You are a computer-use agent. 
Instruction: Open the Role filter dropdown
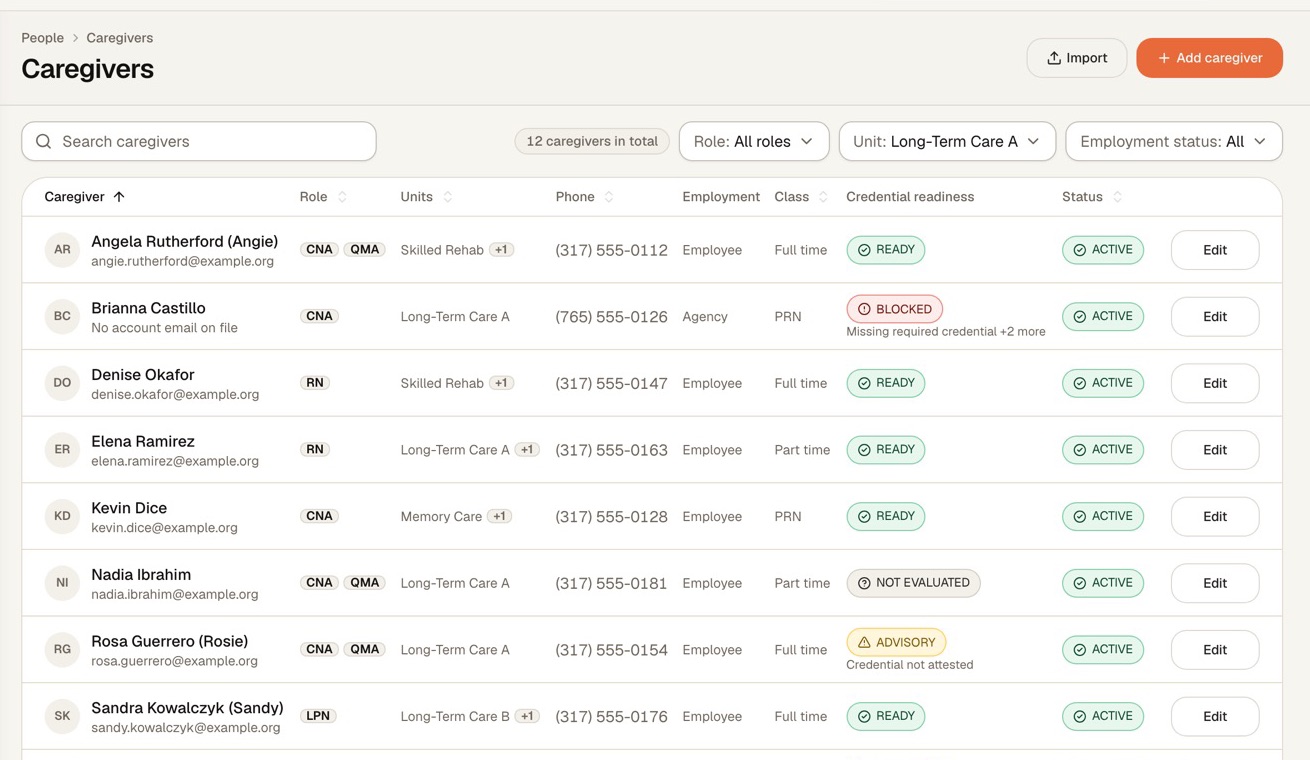click(x=754, y=142)
